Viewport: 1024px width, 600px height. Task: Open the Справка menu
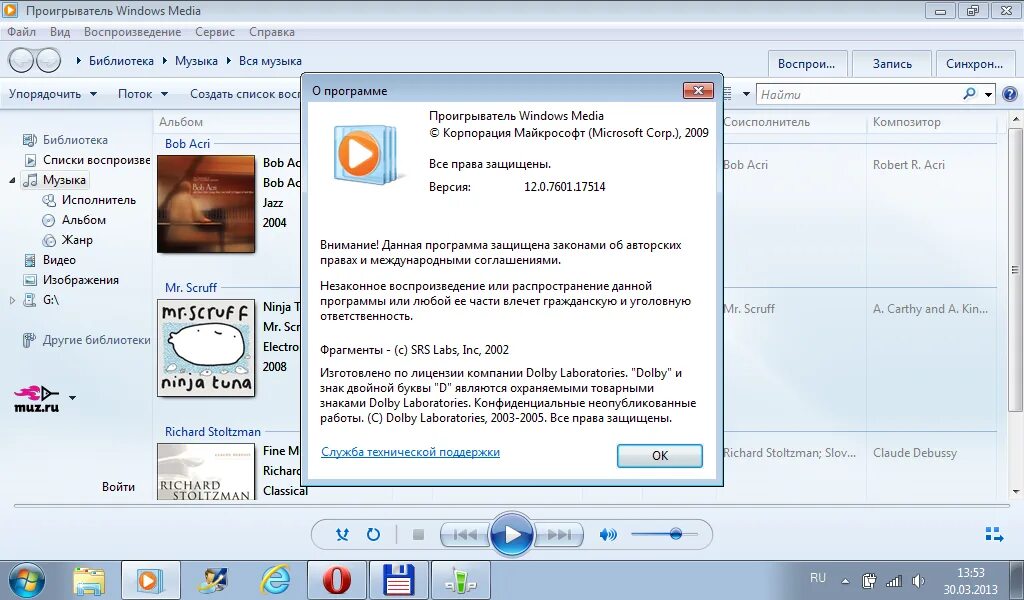pyautogui.click(x=272, y=32)
